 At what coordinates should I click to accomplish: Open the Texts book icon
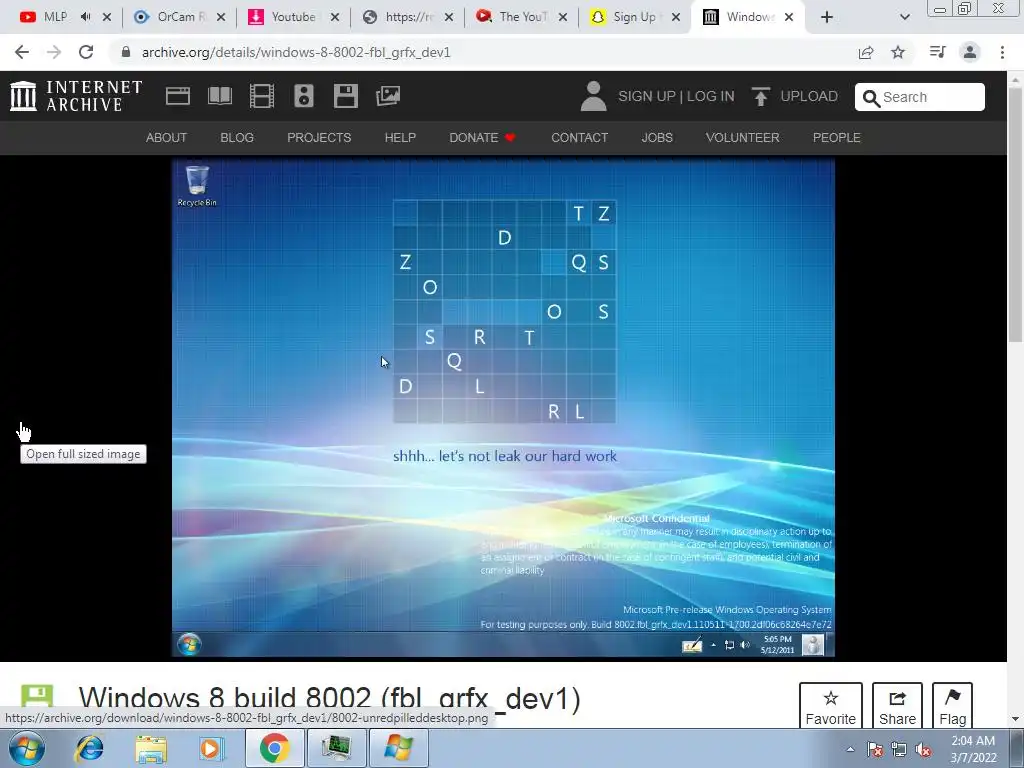coord(219,96)
